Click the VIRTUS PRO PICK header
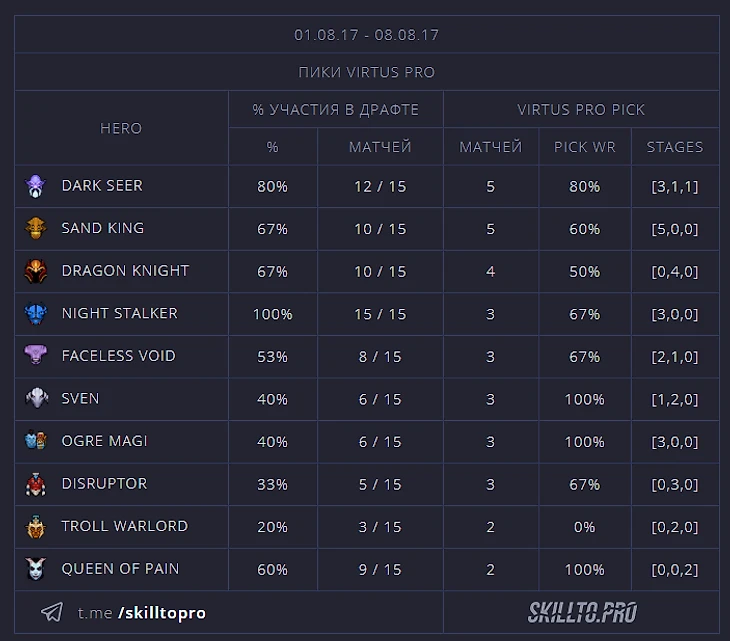 (x=581, y=109)
